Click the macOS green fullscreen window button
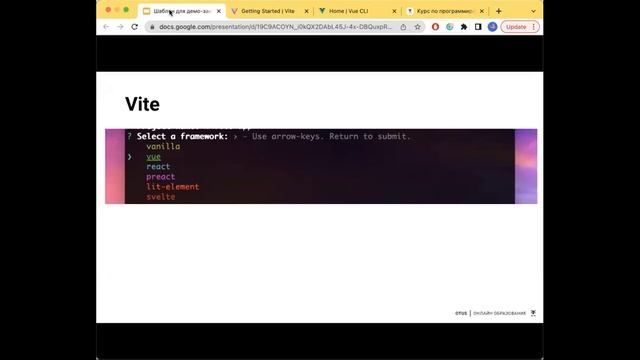 click(126, 10)
